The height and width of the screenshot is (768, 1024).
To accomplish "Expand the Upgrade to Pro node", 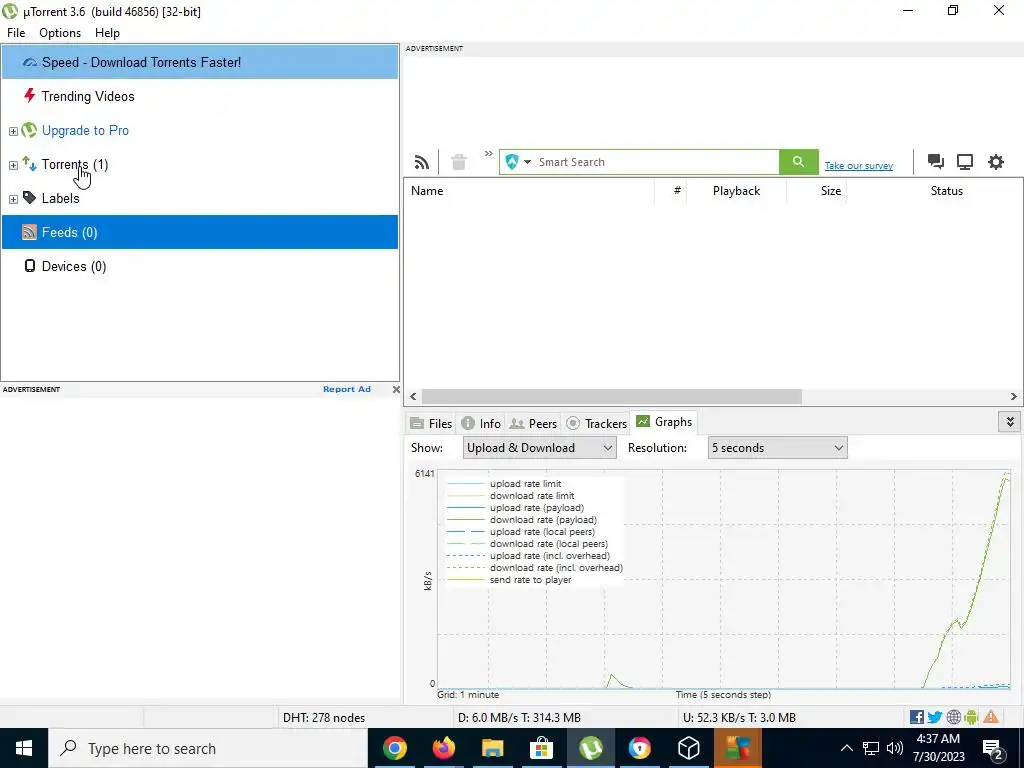I will (13, 131).
